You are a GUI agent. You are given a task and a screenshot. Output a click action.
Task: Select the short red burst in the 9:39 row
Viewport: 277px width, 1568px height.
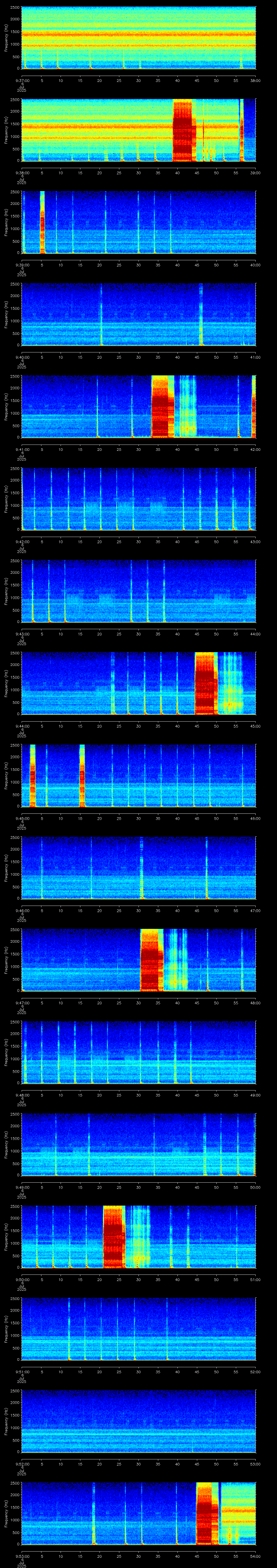coord(42,222)
